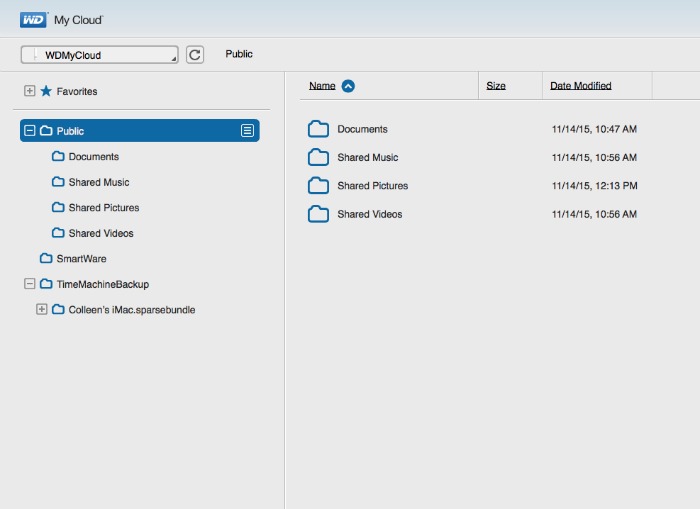Click the Favorites star icon

(x=46, y=91)
